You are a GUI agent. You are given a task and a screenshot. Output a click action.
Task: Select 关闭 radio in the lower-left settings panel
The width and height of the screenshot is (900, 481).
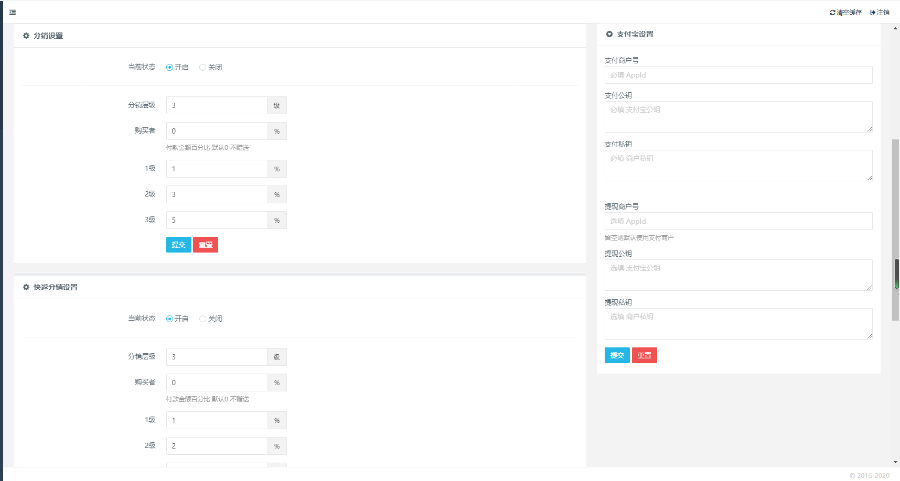(202, 319)
